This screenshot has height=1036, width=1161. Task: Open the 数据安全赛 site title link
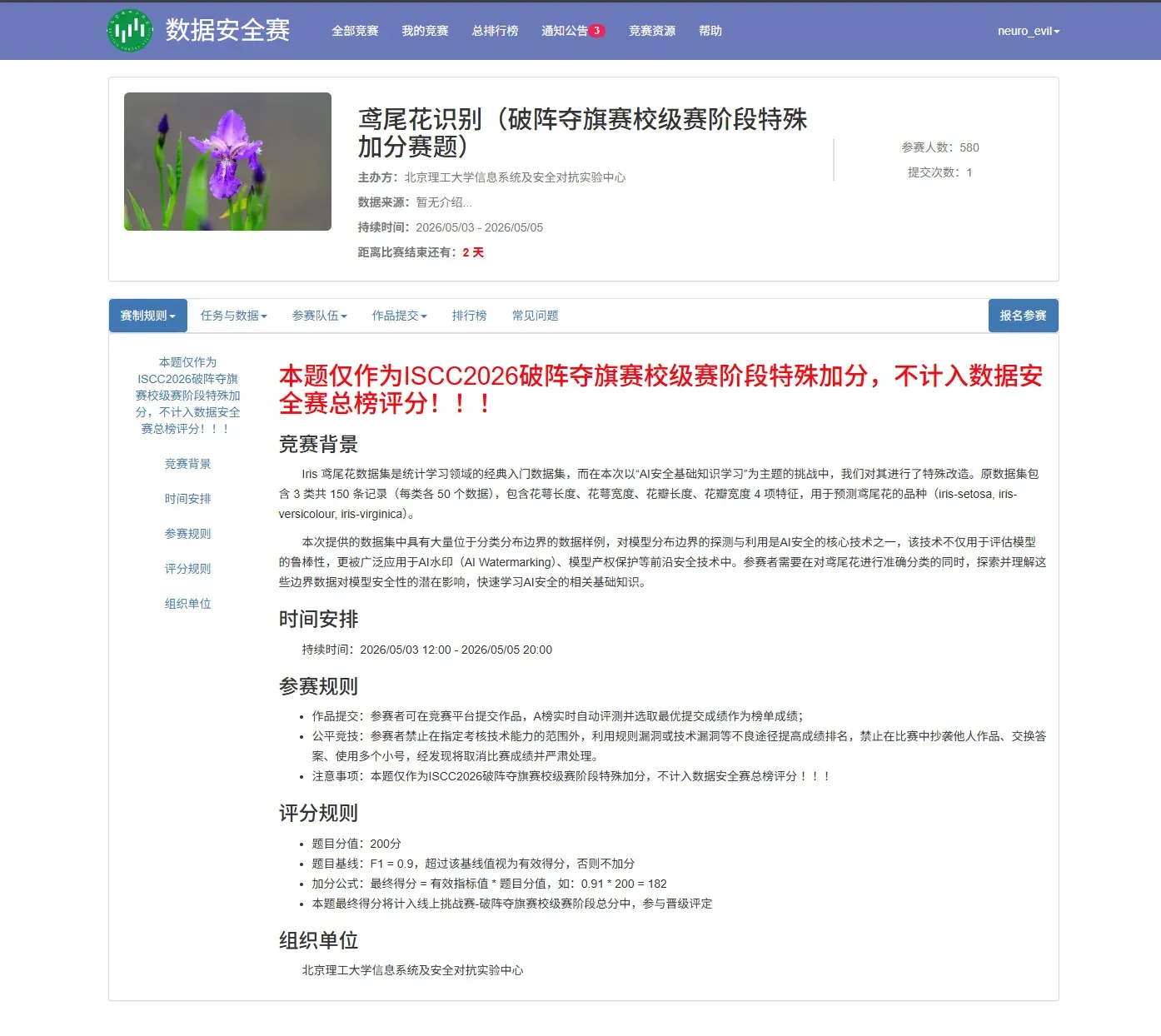(x=227, y=31)
